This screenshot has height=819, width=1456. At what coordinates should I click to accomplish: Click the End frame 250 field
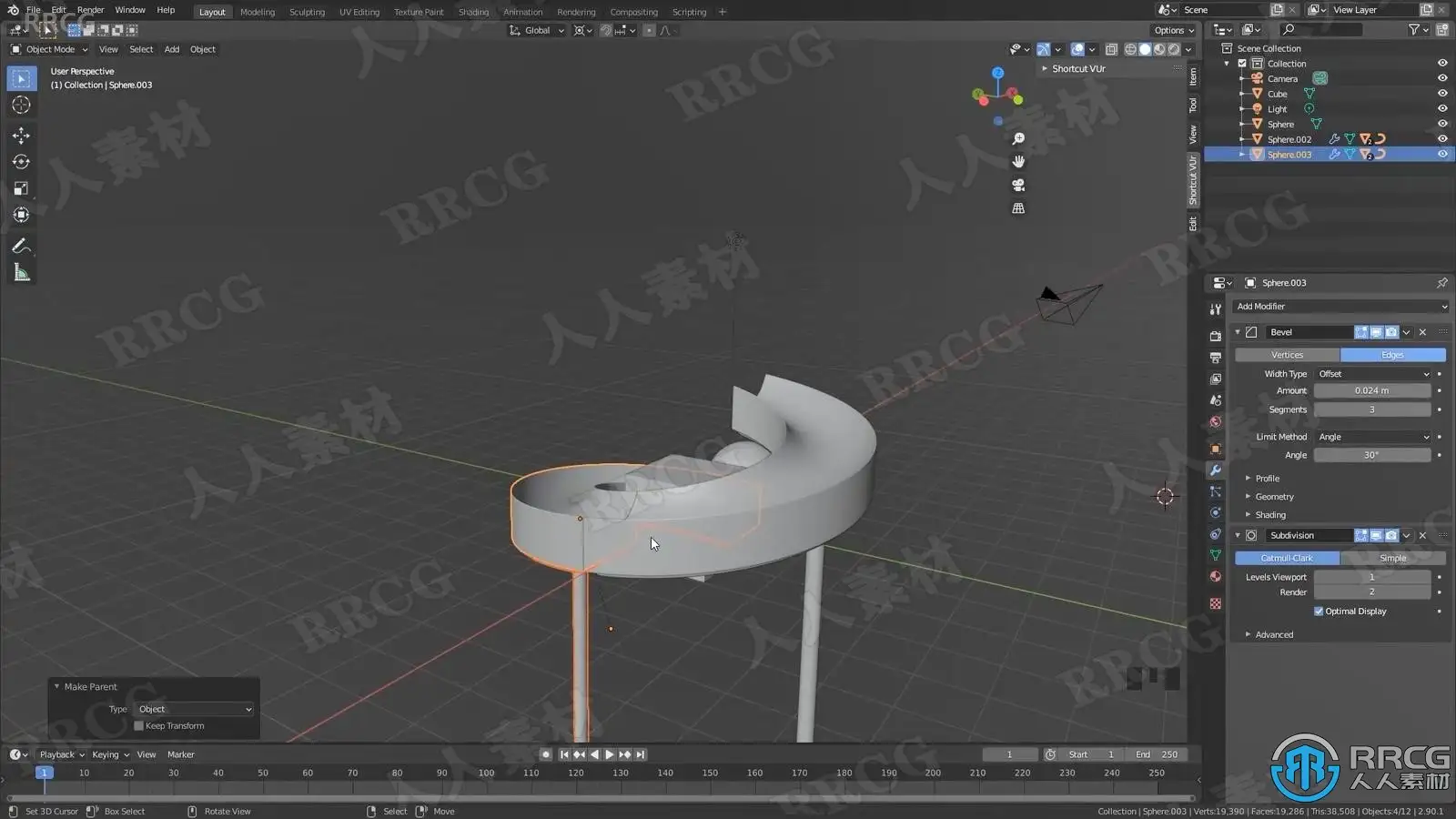1156,754
